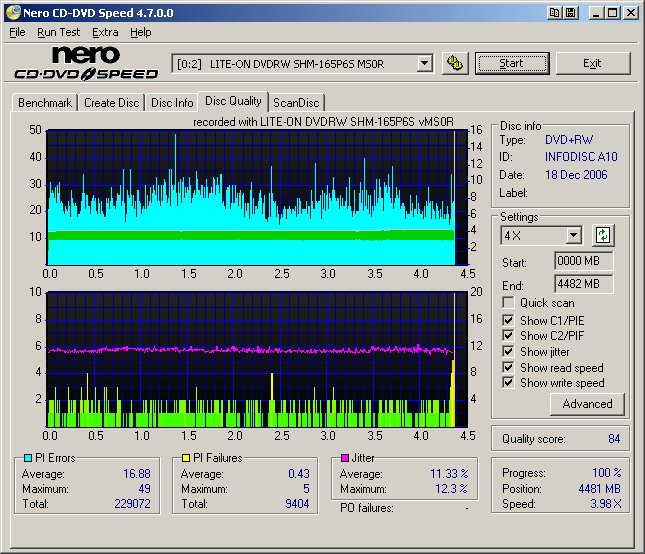Click the PI Failures total 9404

coord(297,504)
